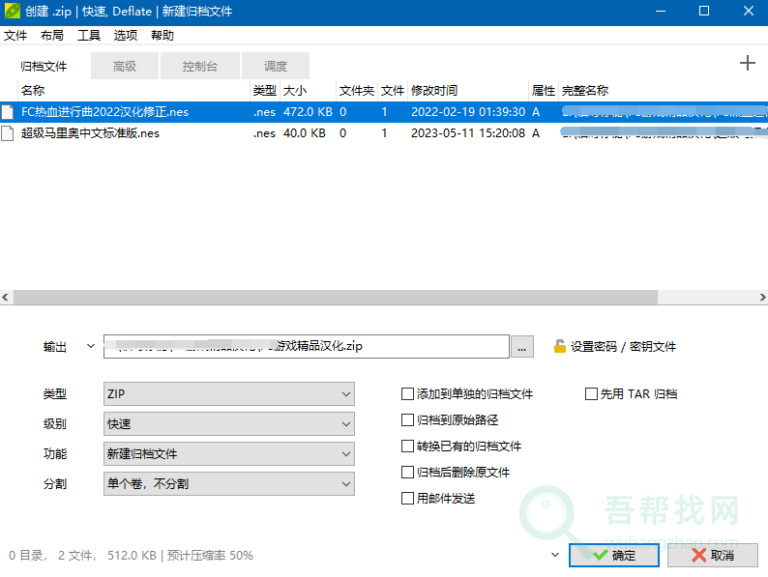Open the 分割 volume split dropdown
The width and height of the screenshot is (768, 577).
point(228,484)
